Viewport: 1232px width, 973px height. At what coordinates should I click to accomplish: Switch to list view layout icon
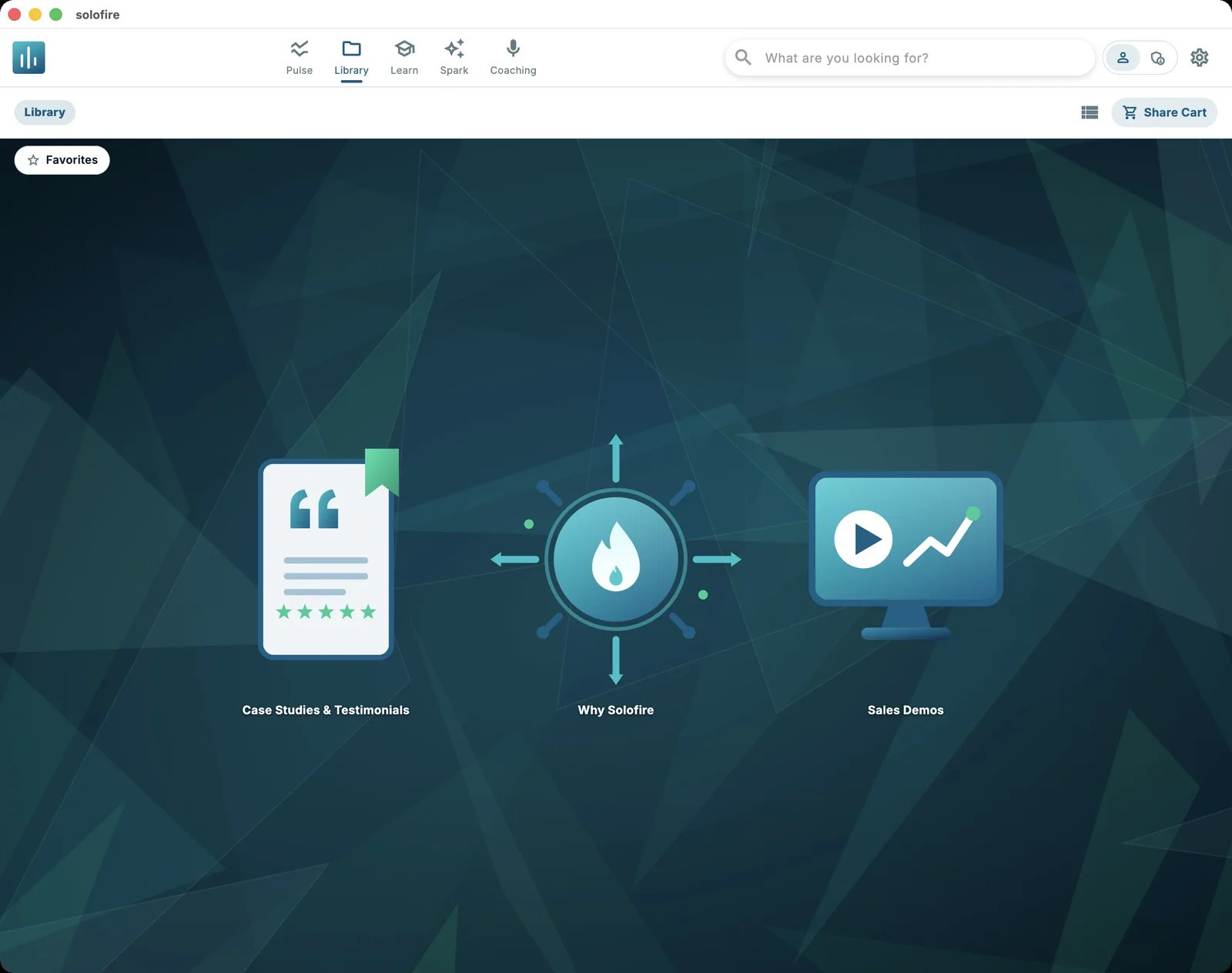[1090, 112]
